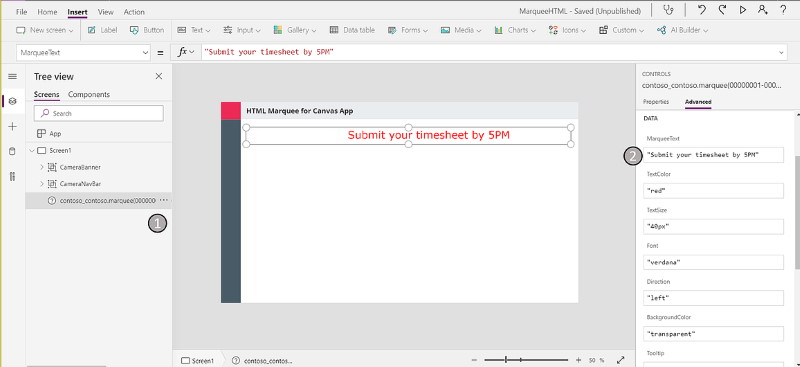Switch to the Components tab

pyautogui.click(x=89, y=94)
